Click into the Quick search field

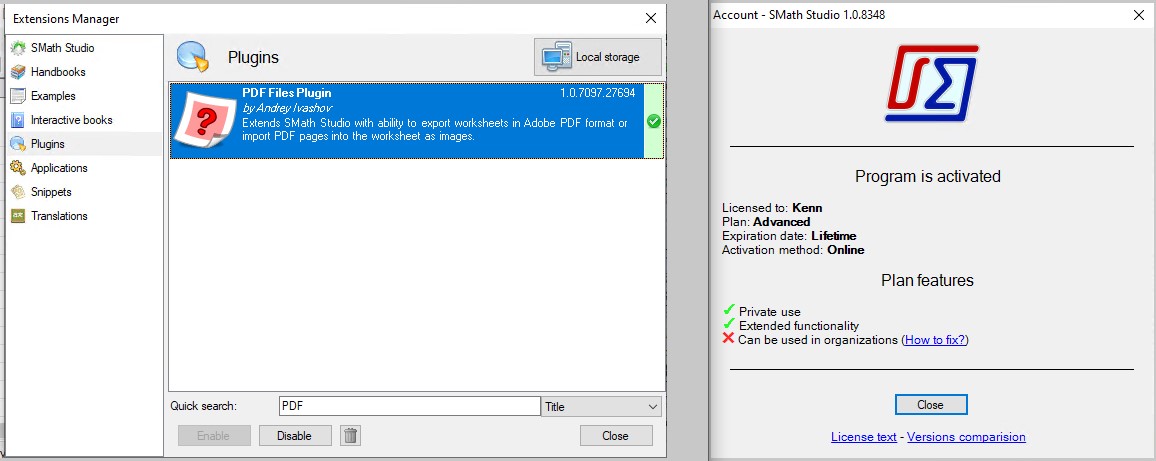[408, 406]
